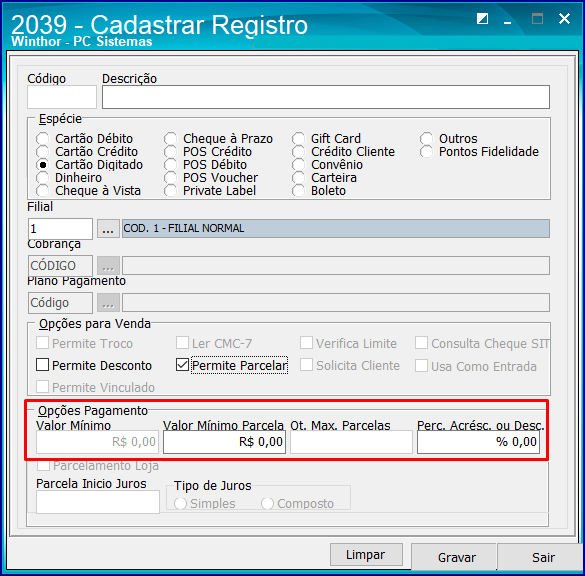Select Cartão Crédito radio option
The width and height of the screenshot is (585, 576).
pyautogui.click(x=43, y=151)
